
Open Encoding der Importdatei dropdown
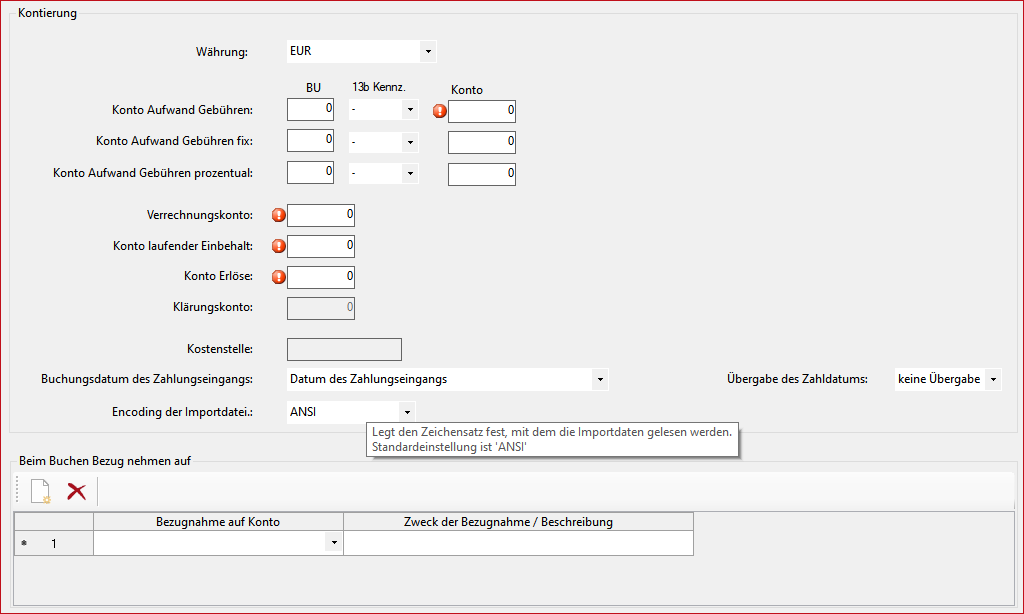pyautogui.click(x=406, y=411)
